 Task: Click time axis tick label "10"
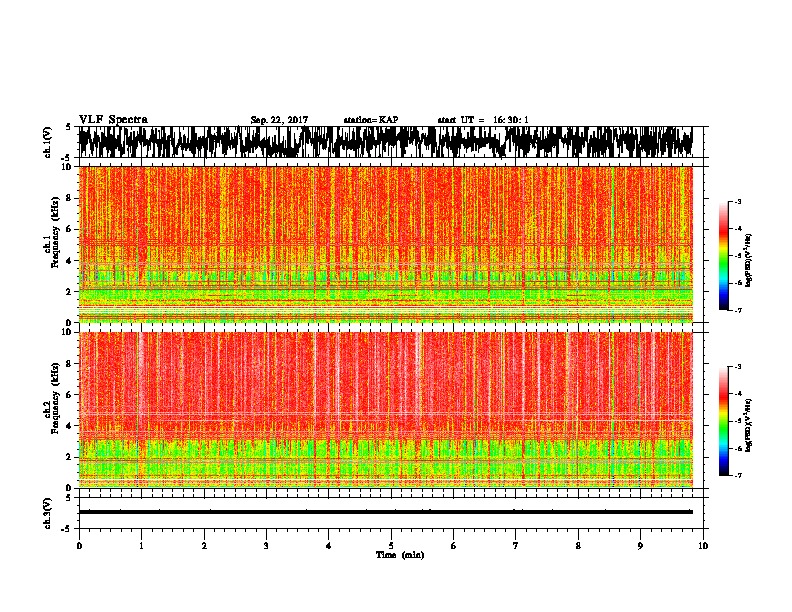(x=703, y=546)
